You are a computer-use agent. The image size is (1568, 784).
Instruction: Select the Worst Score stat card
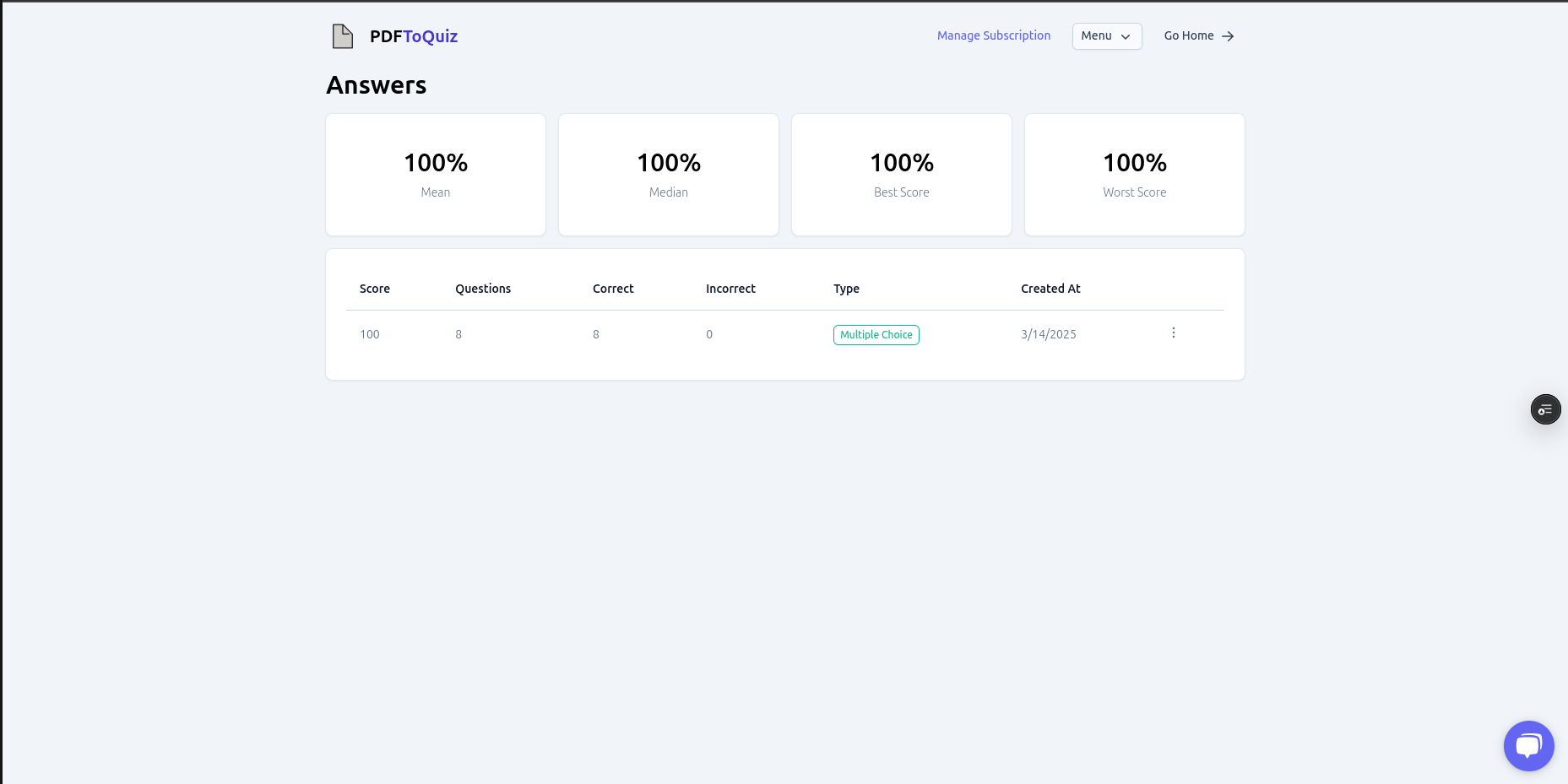1135,175
